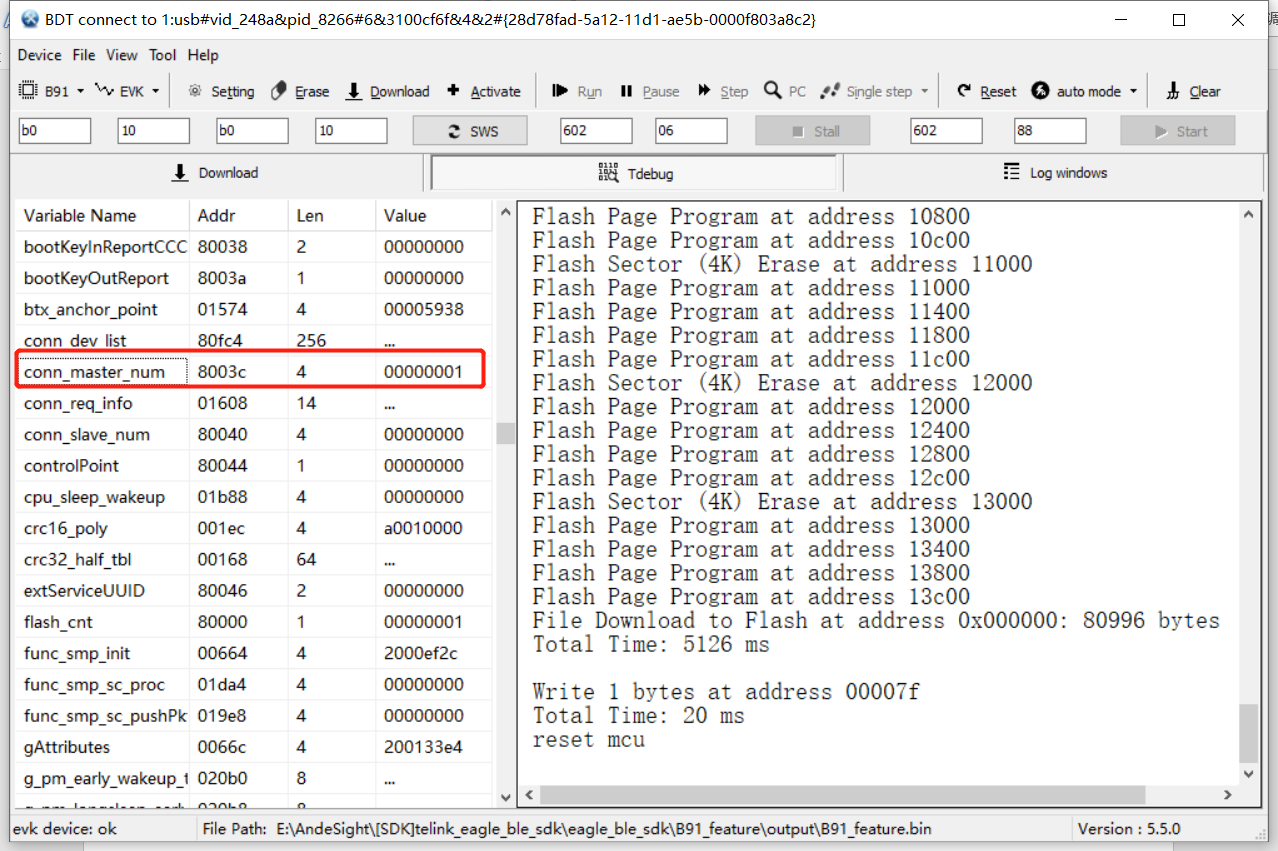Viewport: 1278px width, 851px height.
Task: Click variable list scrollbar up arrow
Action: pos(505,211)
